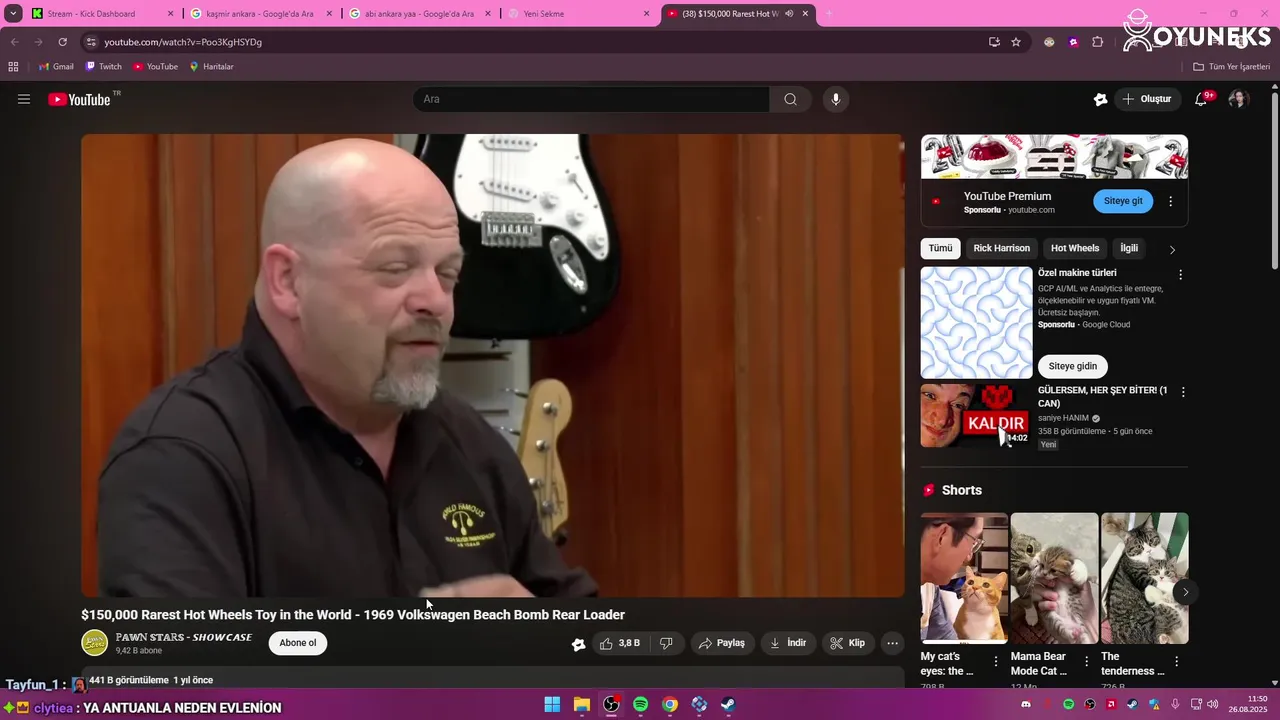Open Pawn Stars Showcase channel link
Image resolution: width=1280 pixels, height=720 pixels.
point(184,637)
